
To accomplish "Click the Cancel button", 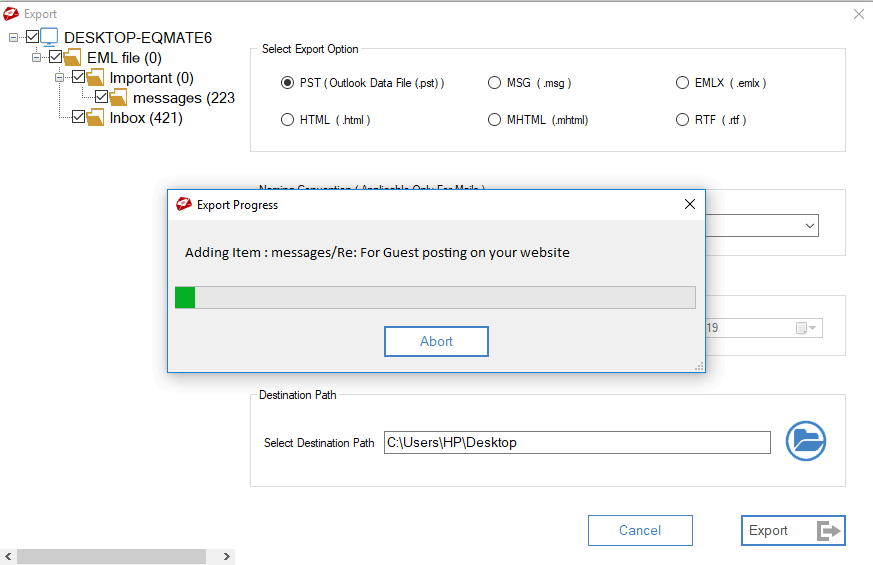I will (x=640, y=530).
